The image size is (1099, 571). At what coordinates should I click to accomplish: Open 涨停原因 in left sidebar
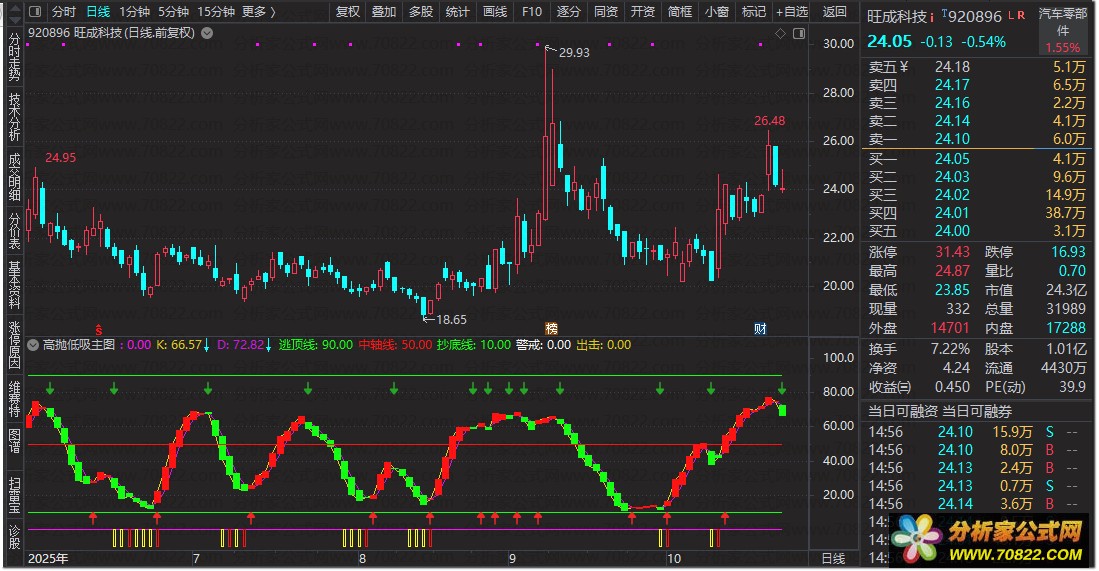14,345
